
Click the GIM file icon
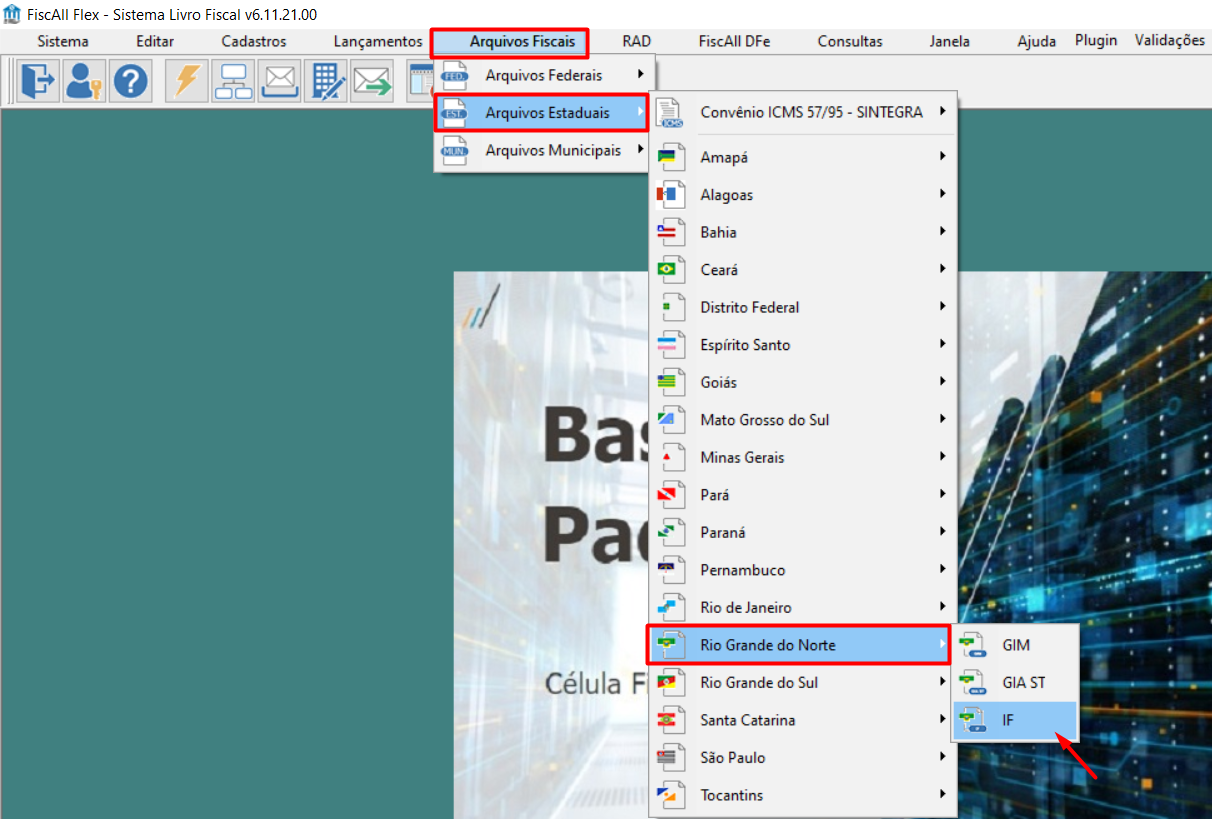[972, 646]
